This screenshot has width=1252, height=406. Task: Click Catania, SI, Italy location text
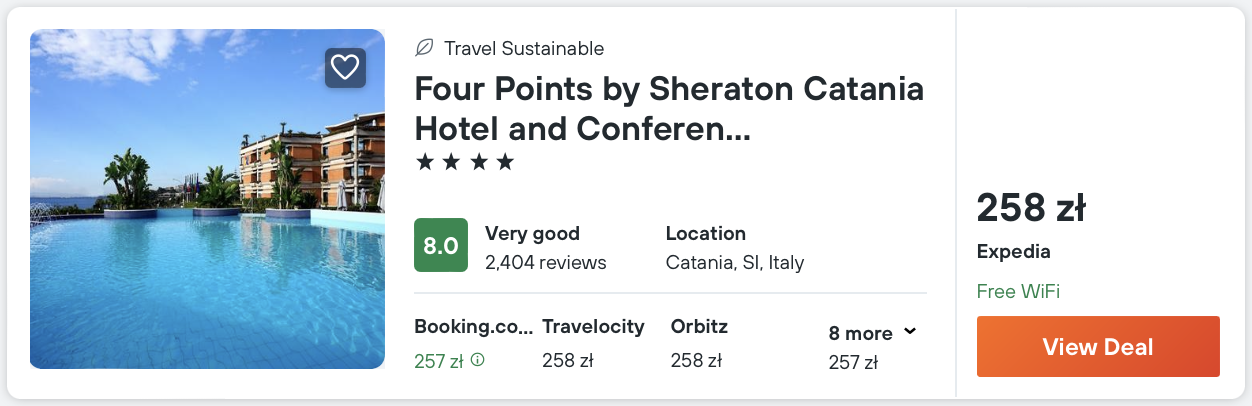point(734,263)
